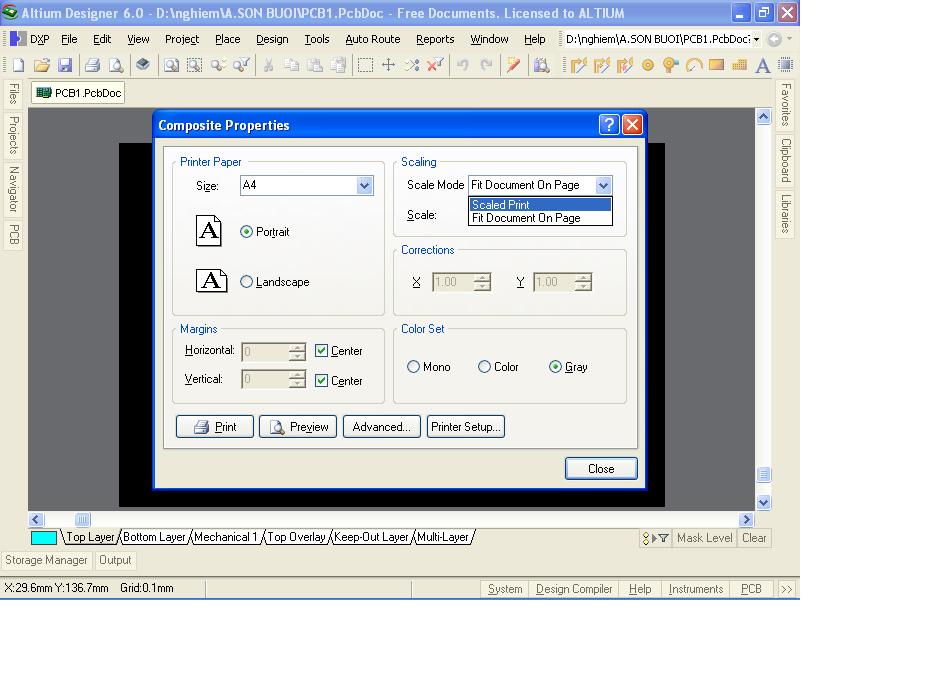Click the cyan current layer color swatch
The image size is (950, 690).
(x=44, y=537)
